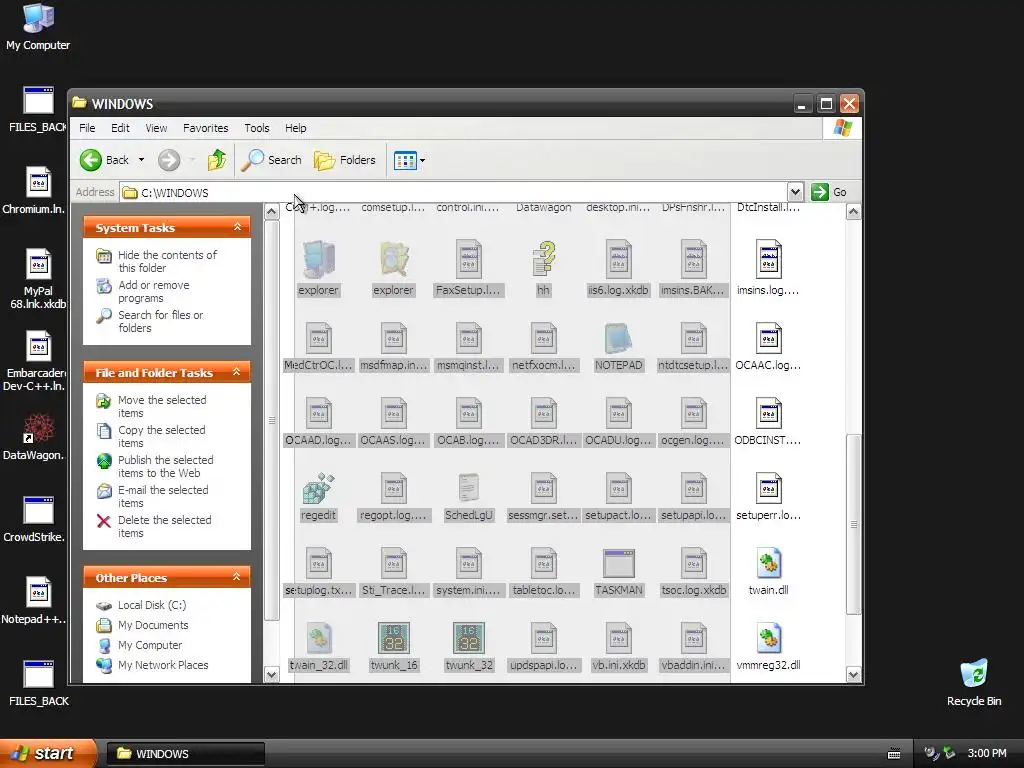The image size is (1024, 768).
Task: Click Publish the selected items to the Web
Action: 165,466
